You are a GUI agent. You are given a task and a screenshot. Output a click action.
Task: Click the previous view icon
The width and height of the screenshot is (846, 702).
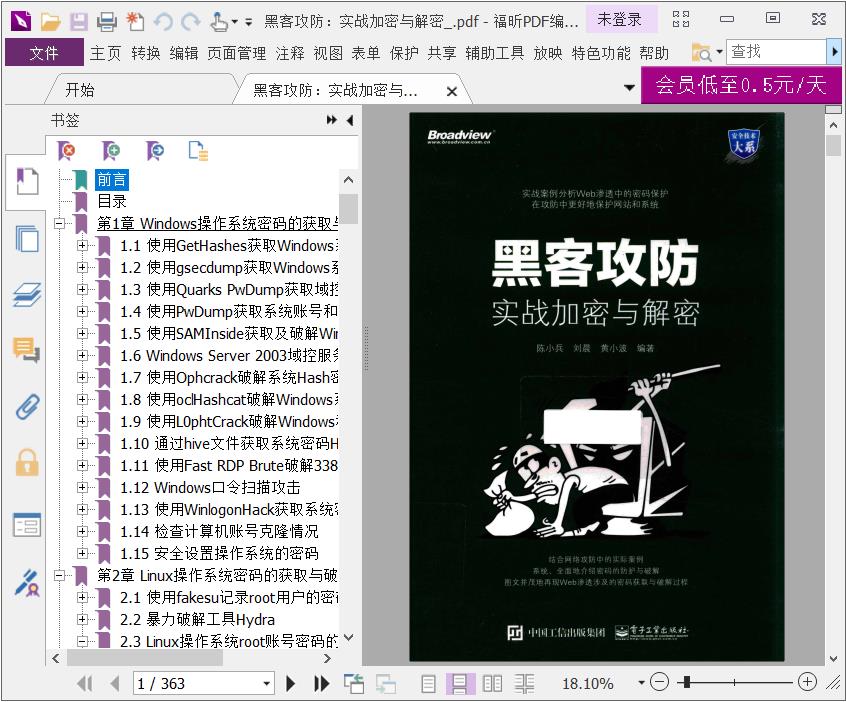click(x=354, y=684)
